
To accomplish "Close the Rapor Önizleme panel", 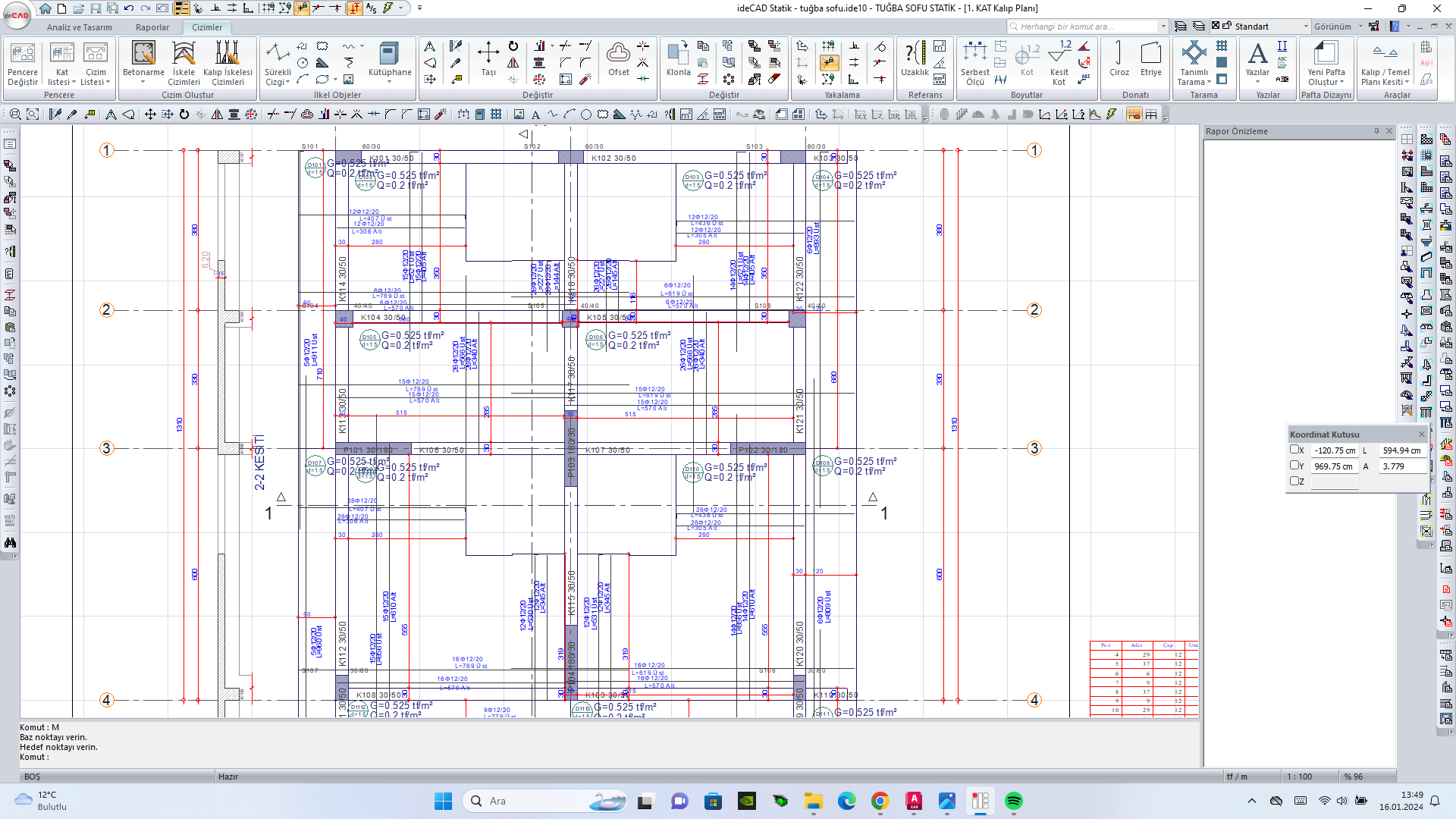I will click(x=1389, y=131).
